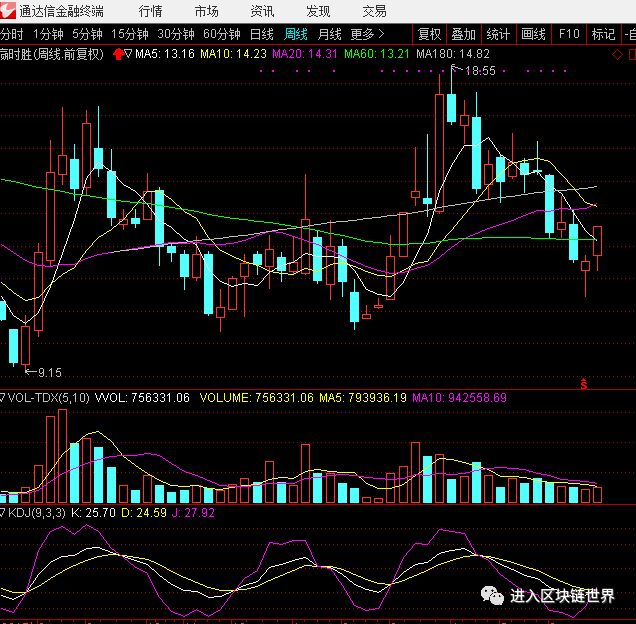This screenshot has width=636, height=624.
Task: Click the MA5: 13.16 label
Action: click(165, 54)
